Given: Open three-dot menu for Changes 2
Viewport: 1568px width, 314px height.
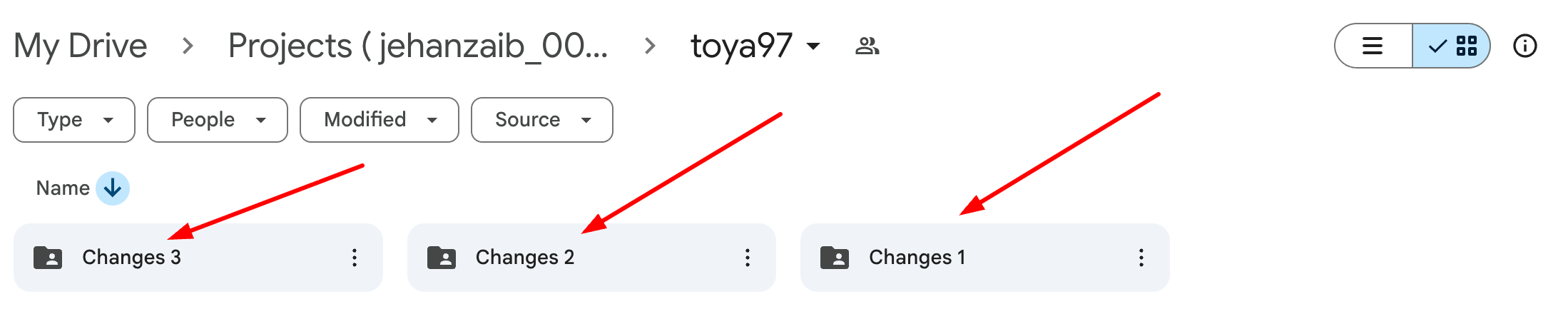Looking at the screenshot, I should pyautogui.click(x=747, y=258).
